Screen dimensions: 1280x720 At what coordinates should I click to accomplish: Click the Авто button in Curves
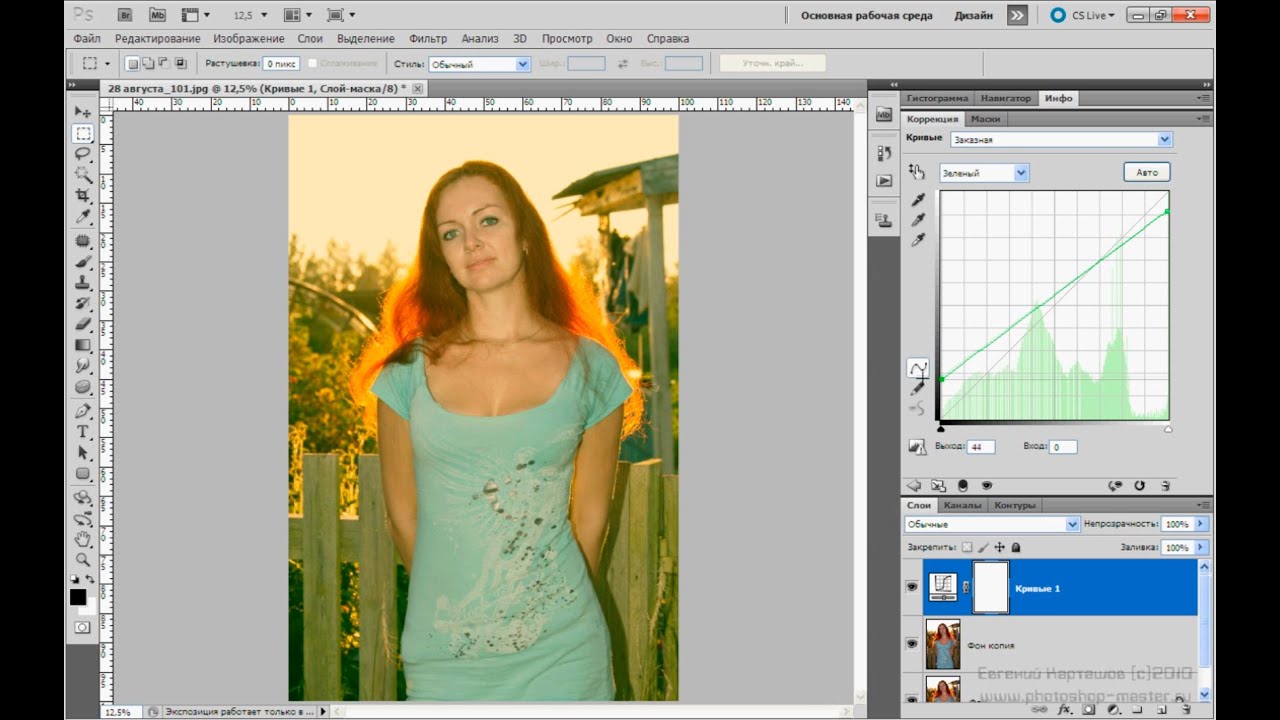click(1147, 172)
